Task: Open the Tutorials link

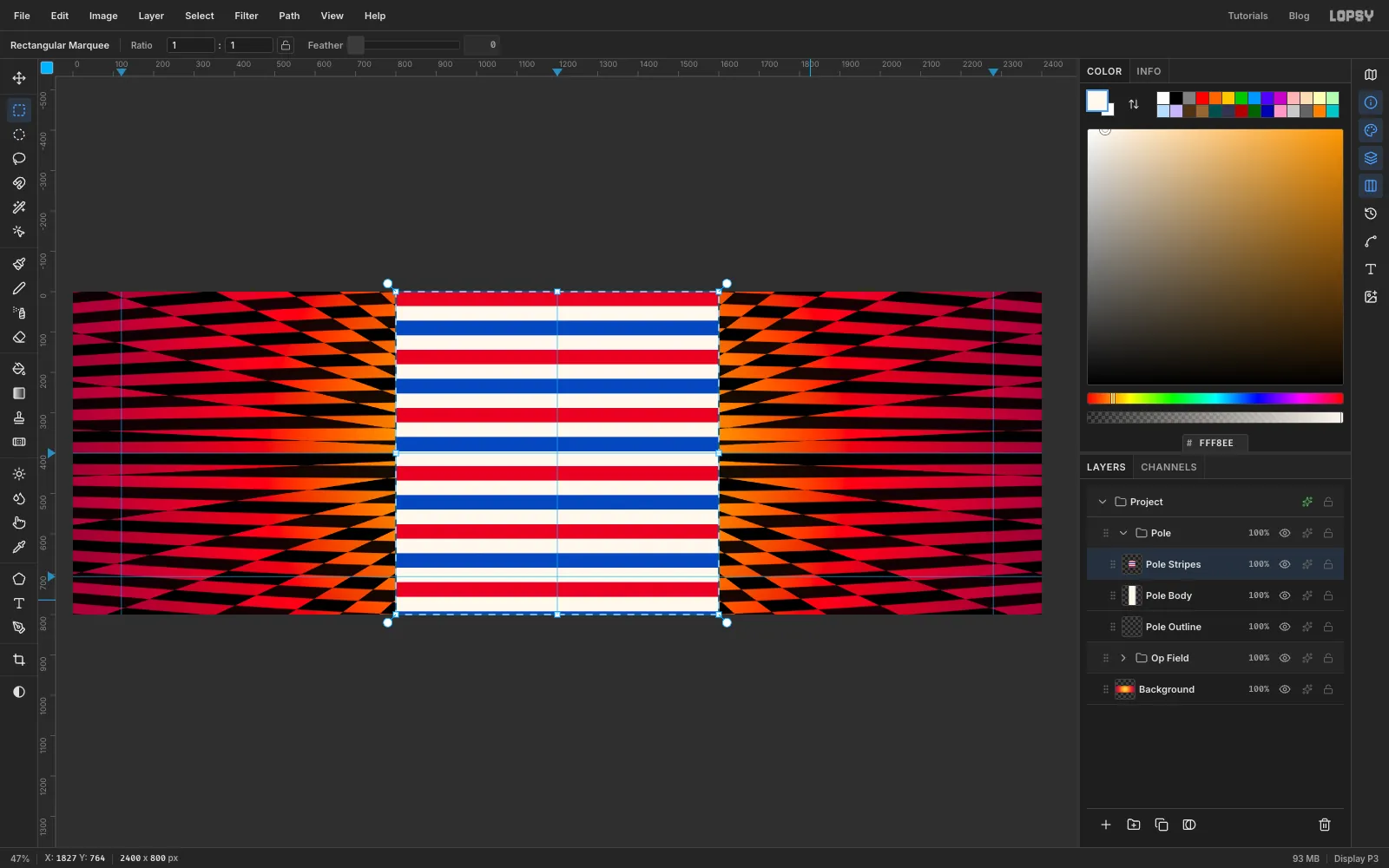Action: [x=1247, y=16]
